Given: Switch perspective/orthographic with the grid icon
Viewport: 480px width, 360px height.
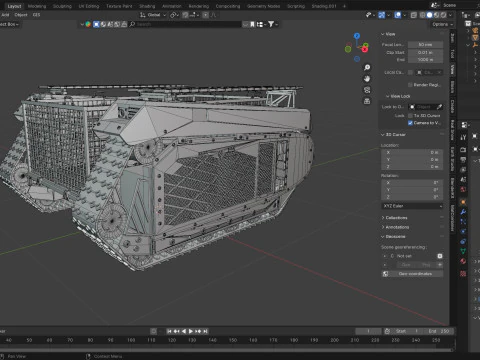Looking at the screenshot, I should [x=367, y=101].
